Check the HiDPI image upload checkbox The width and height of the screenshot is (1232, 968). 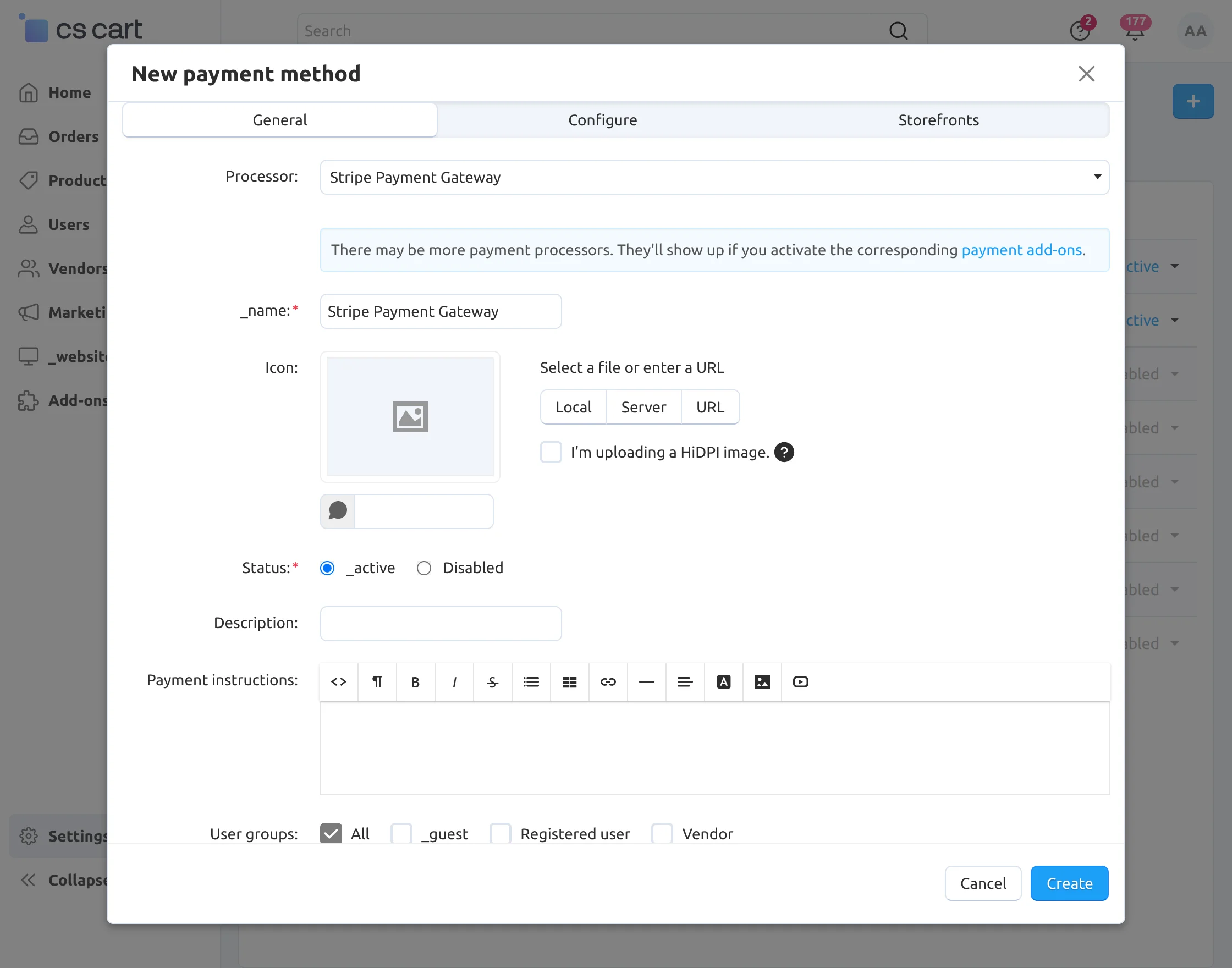click(x=551, y=452)
